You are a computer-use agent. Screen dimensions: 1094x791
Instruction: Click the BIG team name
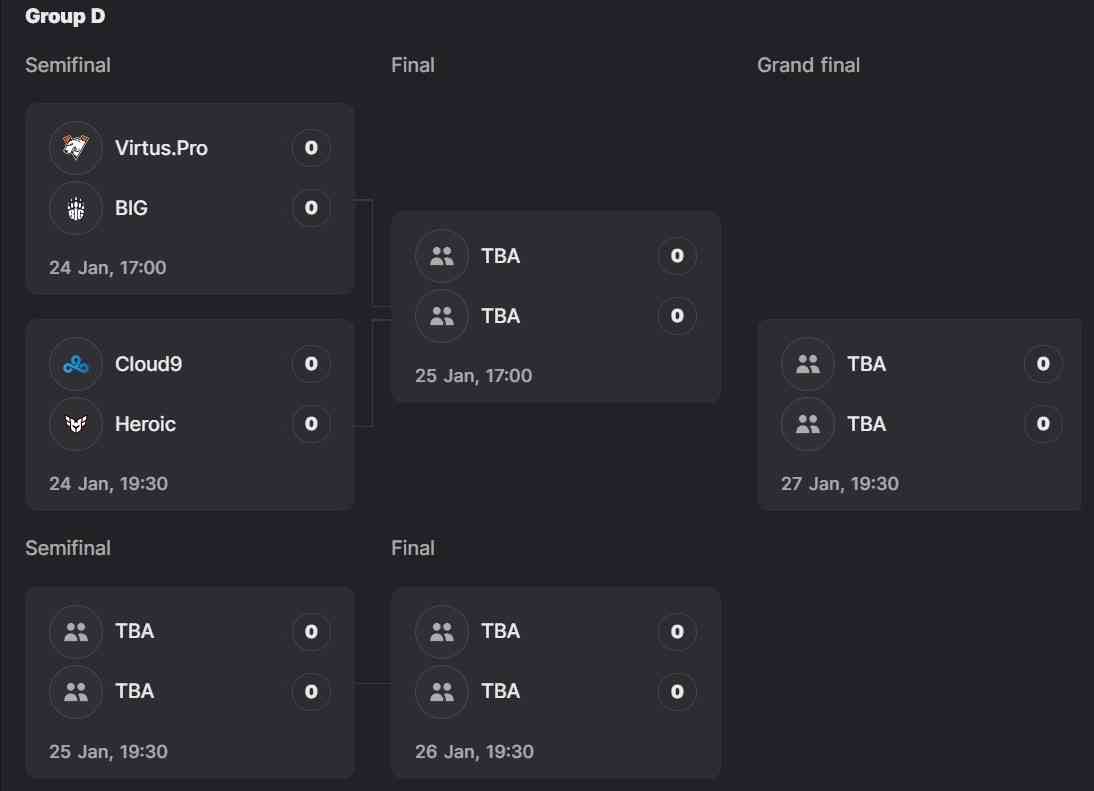click(x=131, y=208)
